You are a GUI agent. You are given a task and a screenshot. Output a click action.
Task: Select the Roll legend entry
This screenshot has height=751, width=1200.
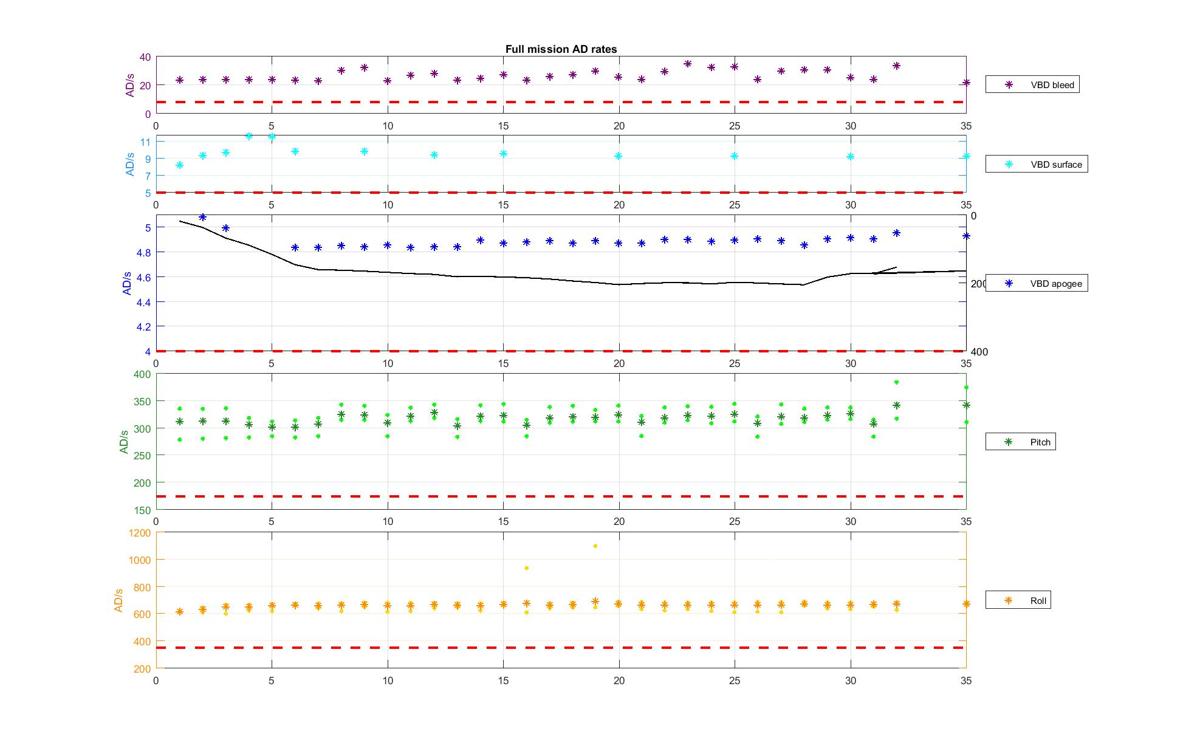1018,601
